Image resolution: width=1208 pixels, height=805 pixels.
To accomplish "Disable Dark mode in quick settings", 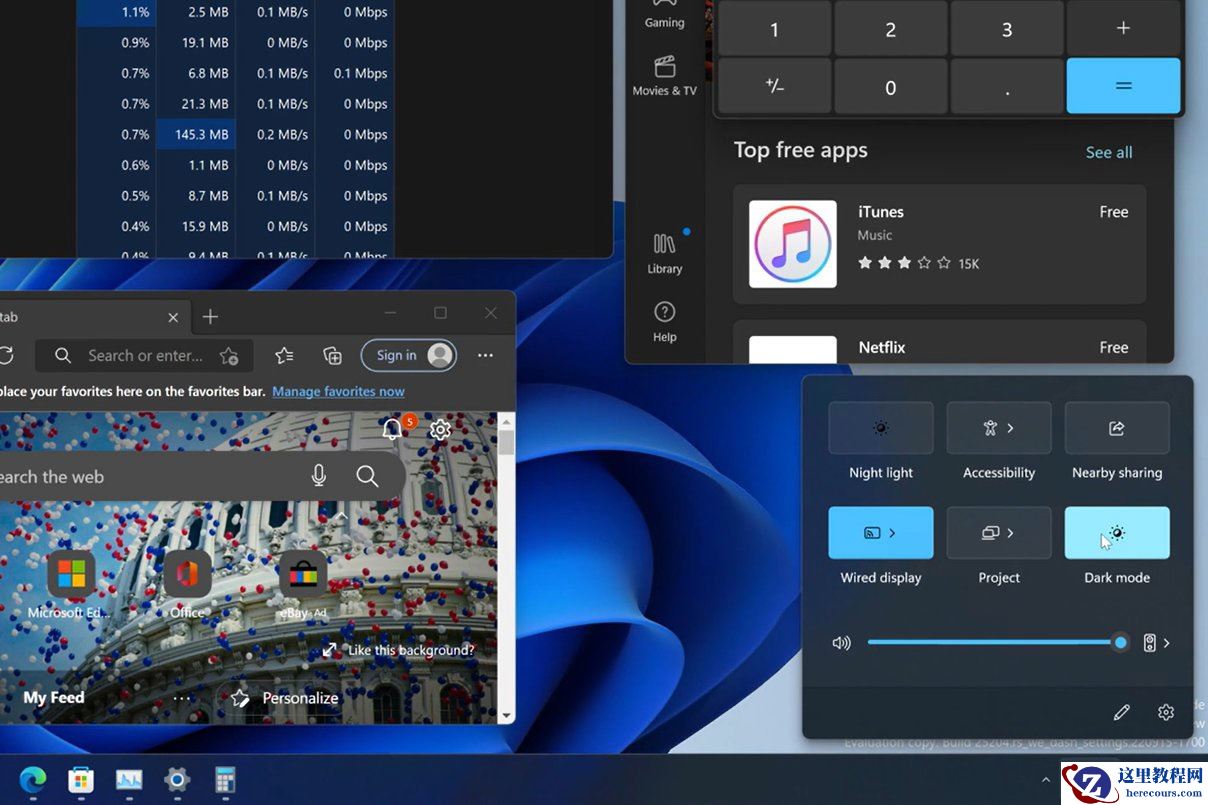I will pyautogui.click(x=1116, y=532).
